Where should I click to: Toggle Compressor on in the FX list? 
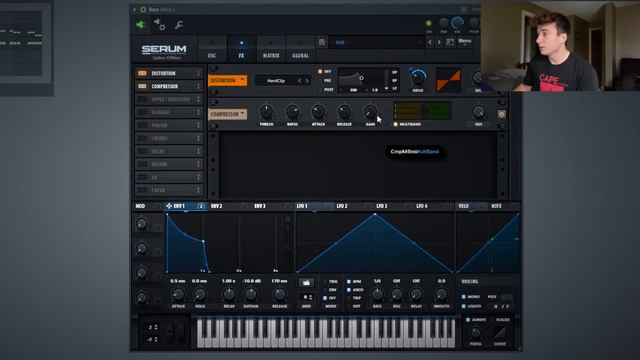click(x=142, y=87)
